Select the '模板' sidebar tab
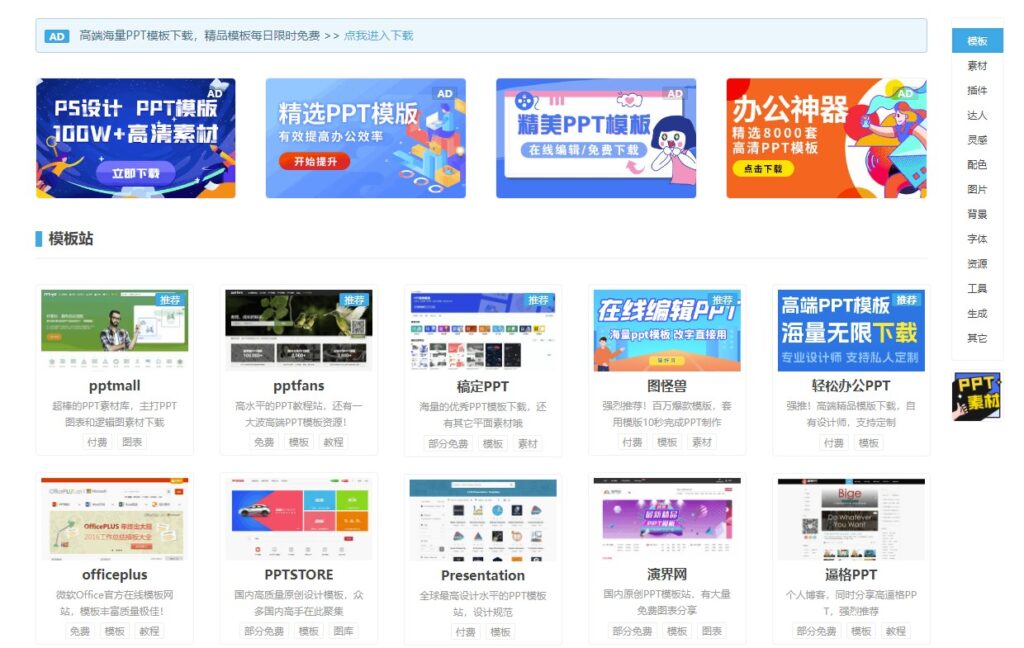The width and height of the screenshot is (1024, 648). pos(977,40)
